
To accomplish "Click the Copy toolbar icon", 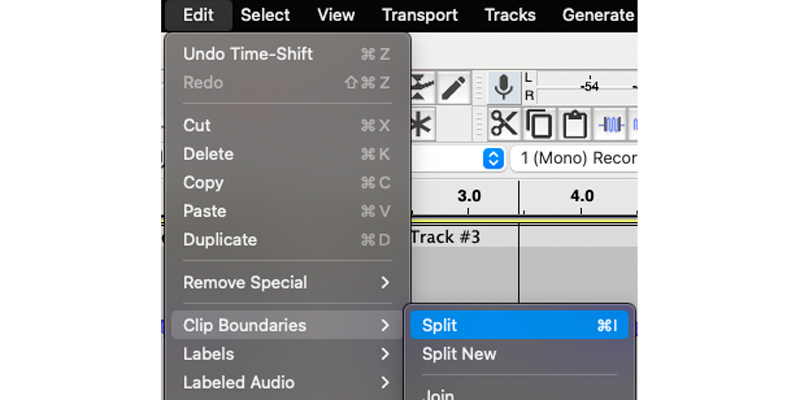I will [539, 124].
